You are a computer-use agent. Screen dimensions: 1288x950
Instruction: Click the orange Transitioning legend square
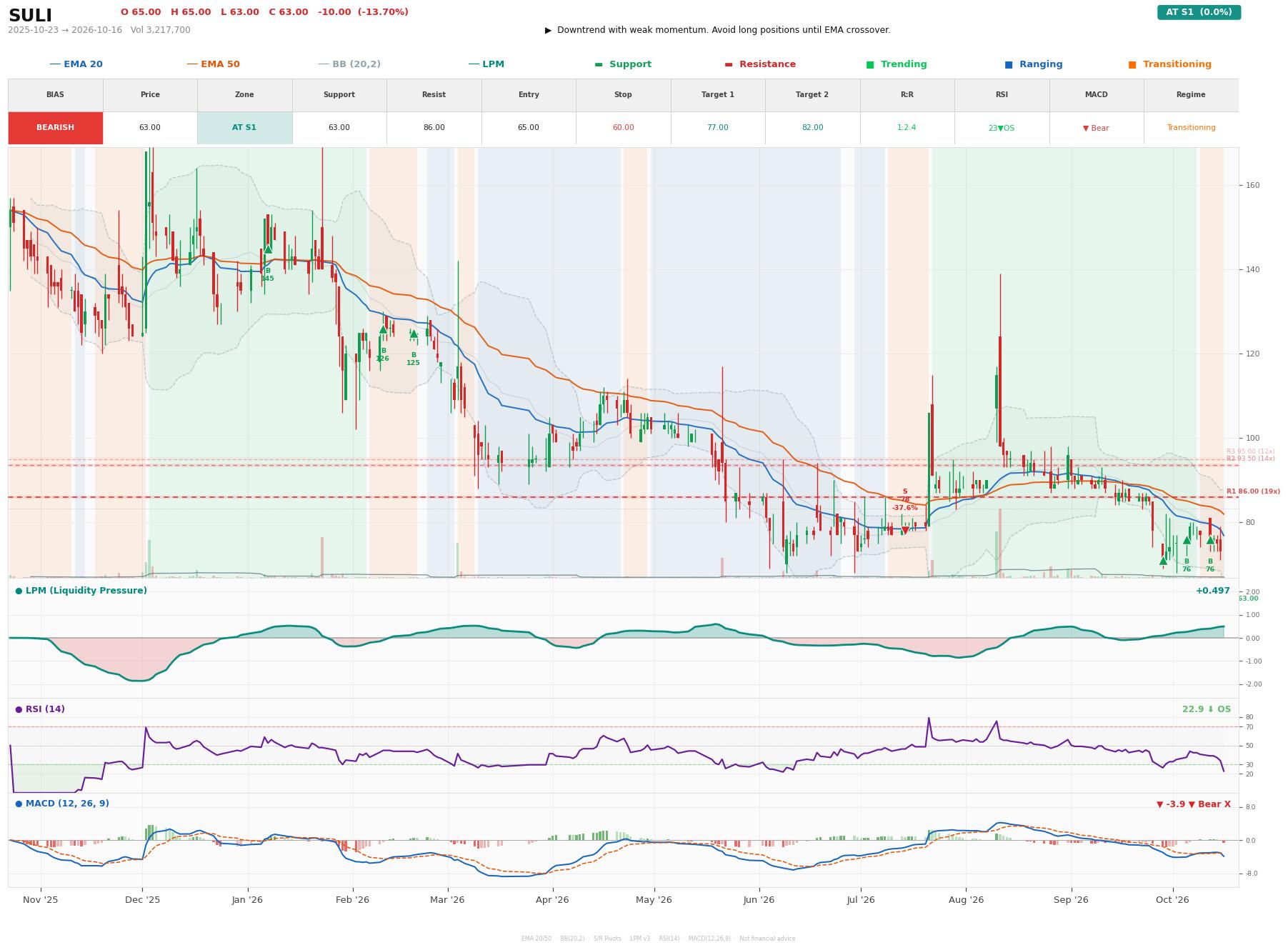(x=1132, y=65)
